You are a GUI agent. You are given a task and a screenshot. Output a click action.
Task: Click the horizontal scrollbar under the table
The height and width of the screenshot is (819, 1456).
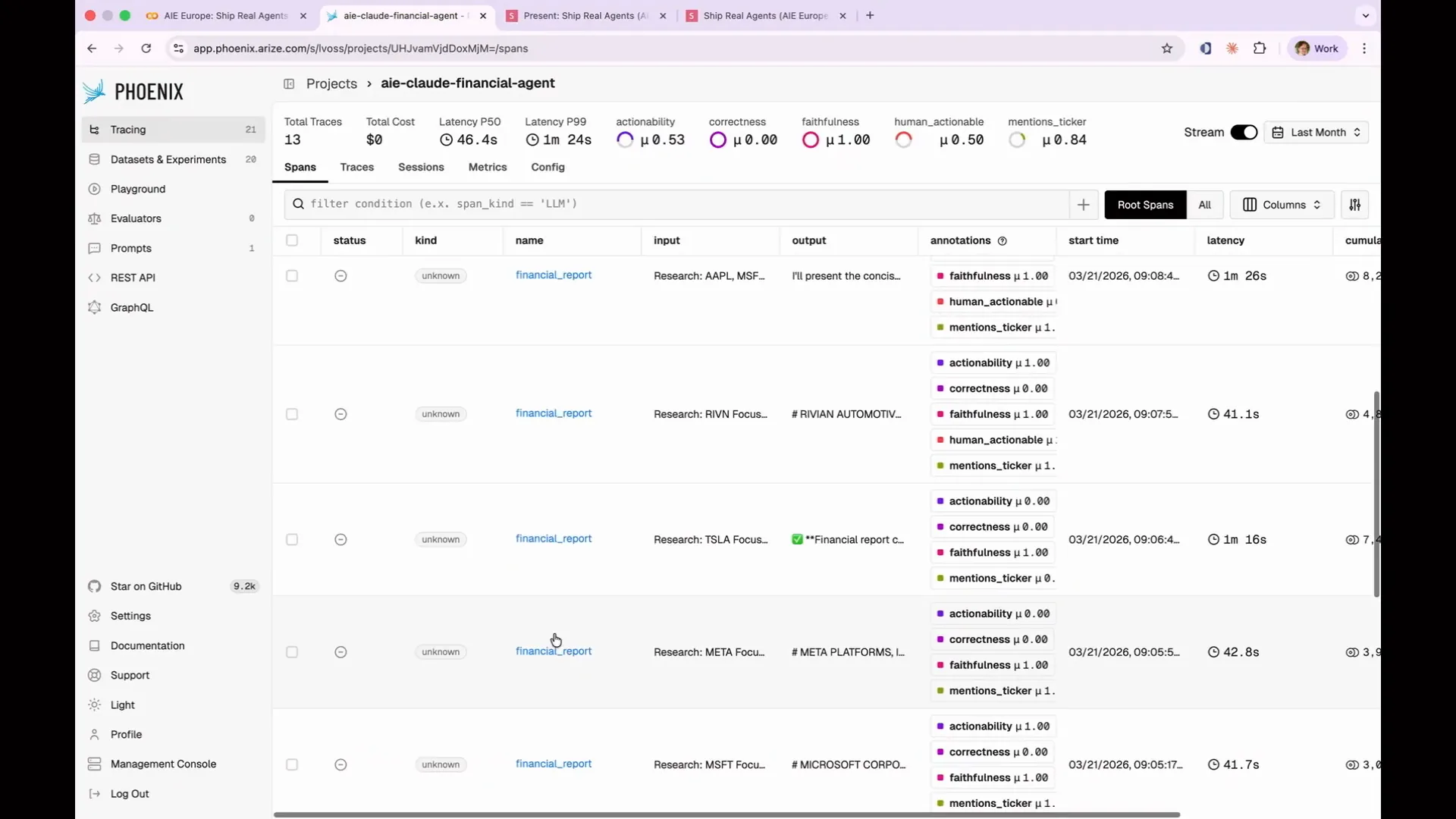[726, 814]
